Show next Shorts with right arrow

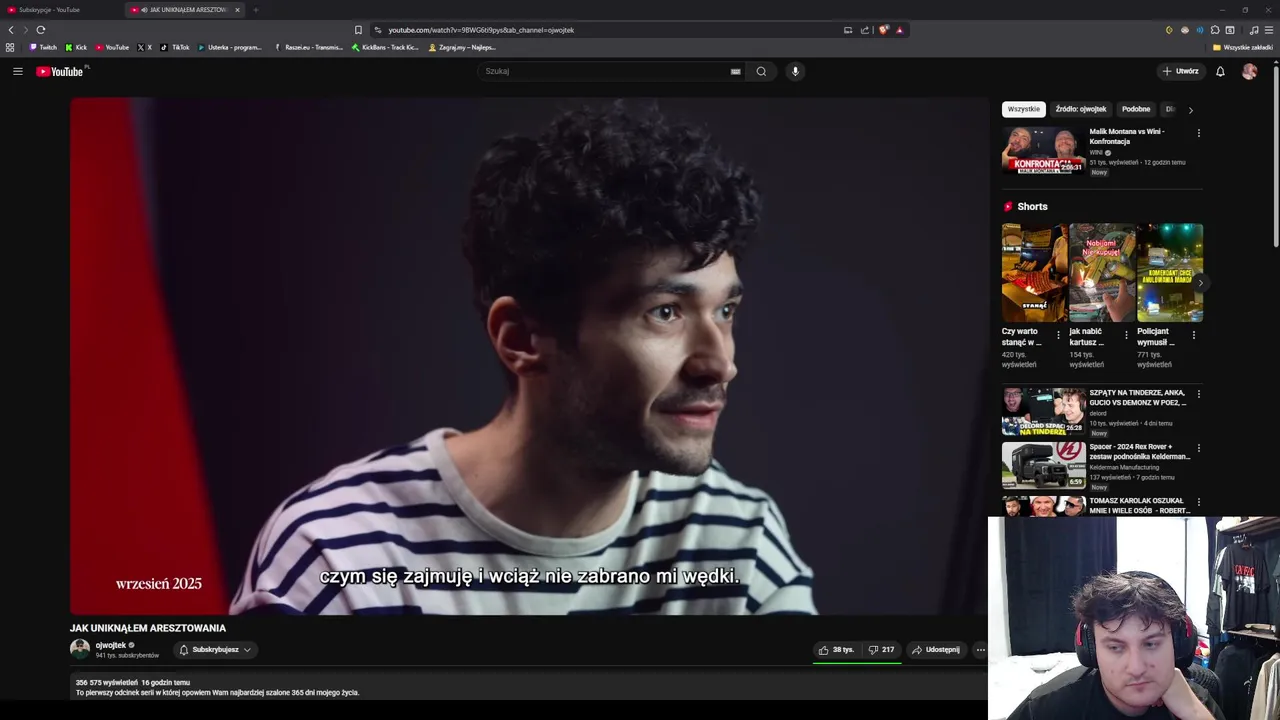tap(1200, 283)
